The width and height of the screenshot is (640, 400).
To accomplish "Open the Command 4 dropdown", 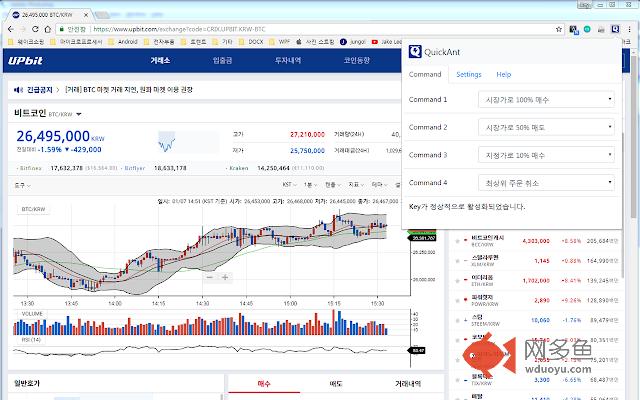I will tap(546, 183).
